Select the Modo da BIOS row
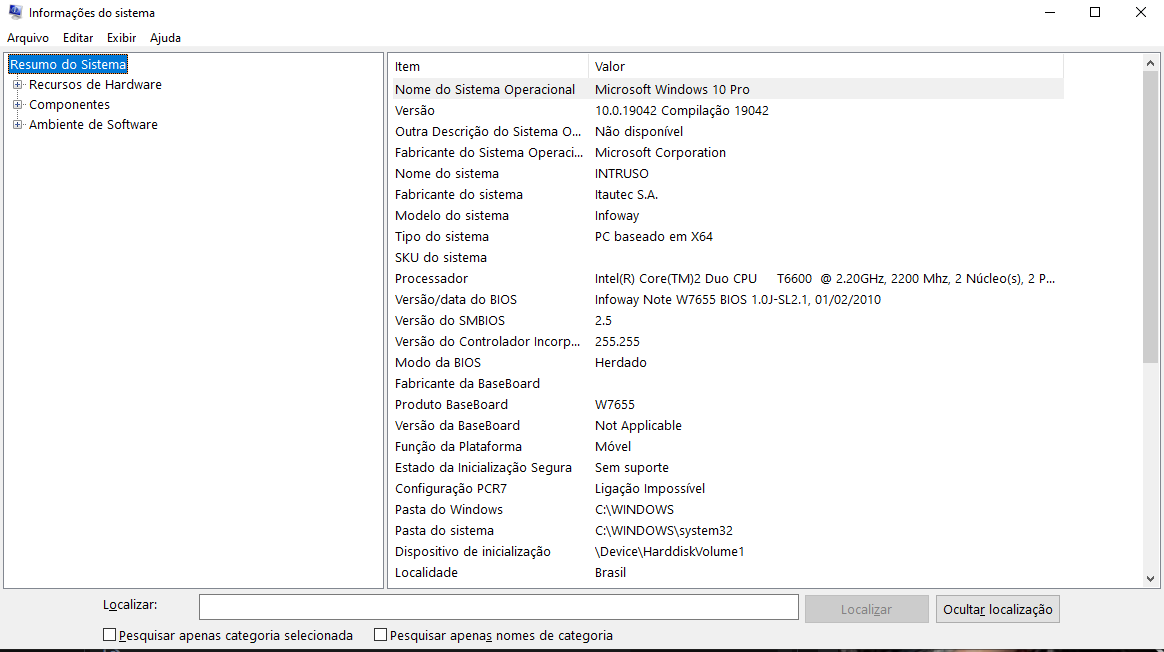The width and height of the screenshot is (1164, 652). pos(728,362)
